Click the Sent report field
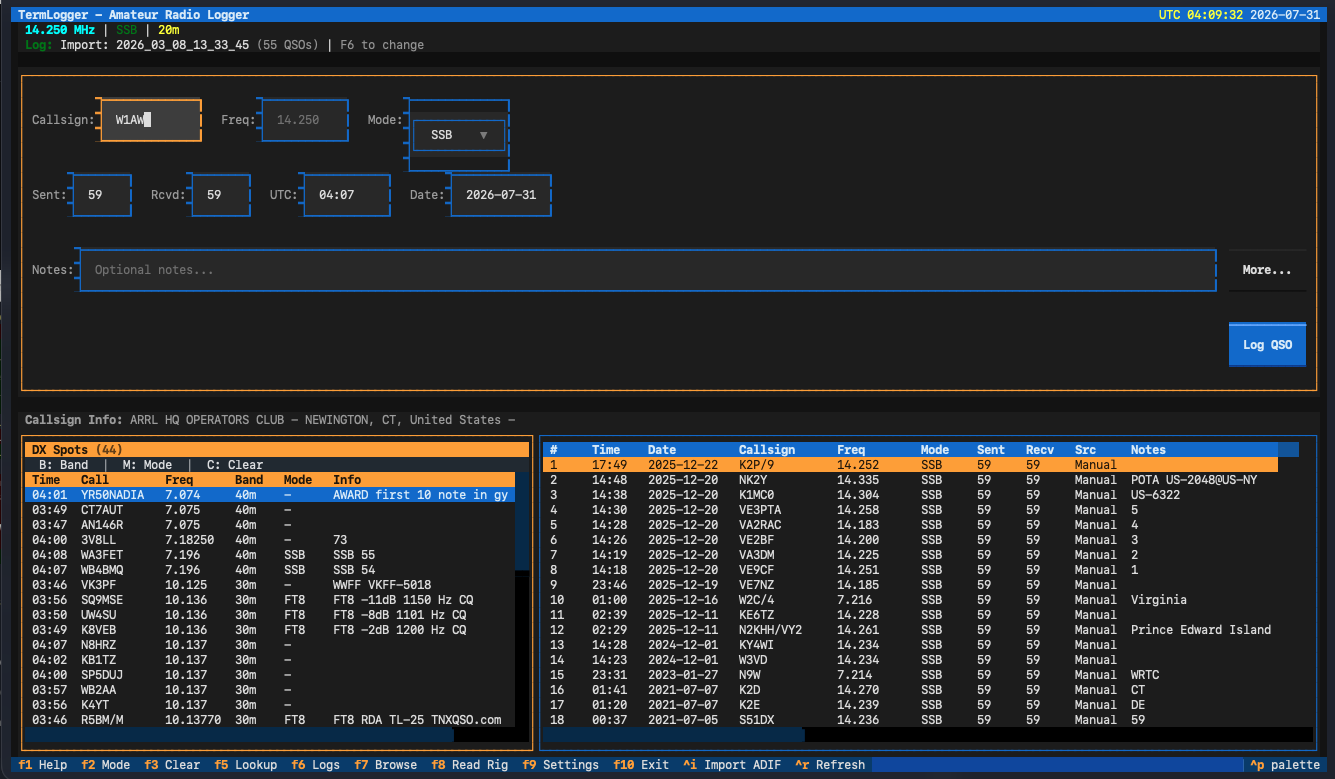1335x779 pixels. [101, 195]
